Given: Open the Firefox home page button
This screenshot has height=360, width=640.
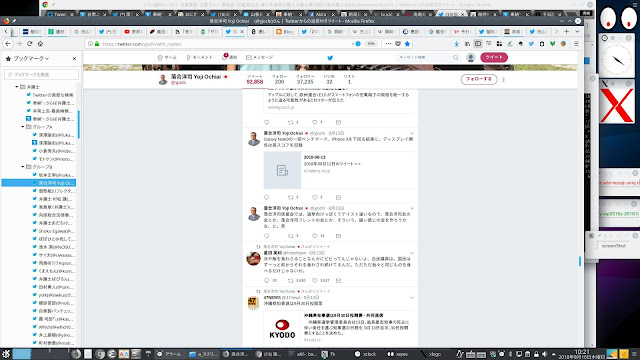Looking at the screenshot, I should coord(40,44).
